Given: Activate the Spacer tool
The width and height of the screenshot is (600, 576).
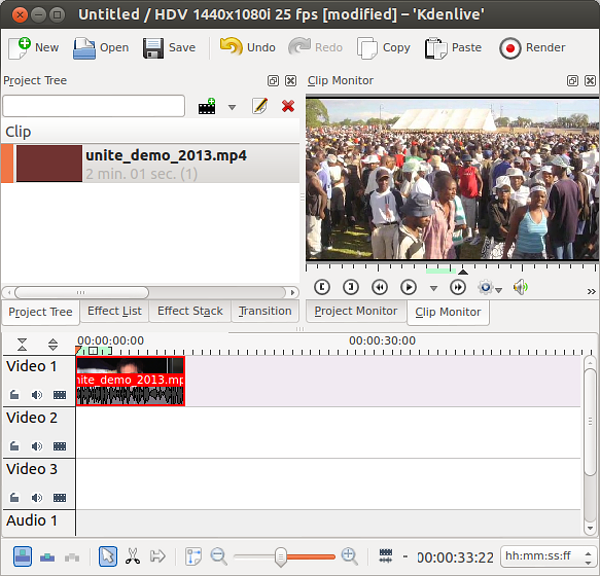Looking at the screenshot, I should 158,557.
